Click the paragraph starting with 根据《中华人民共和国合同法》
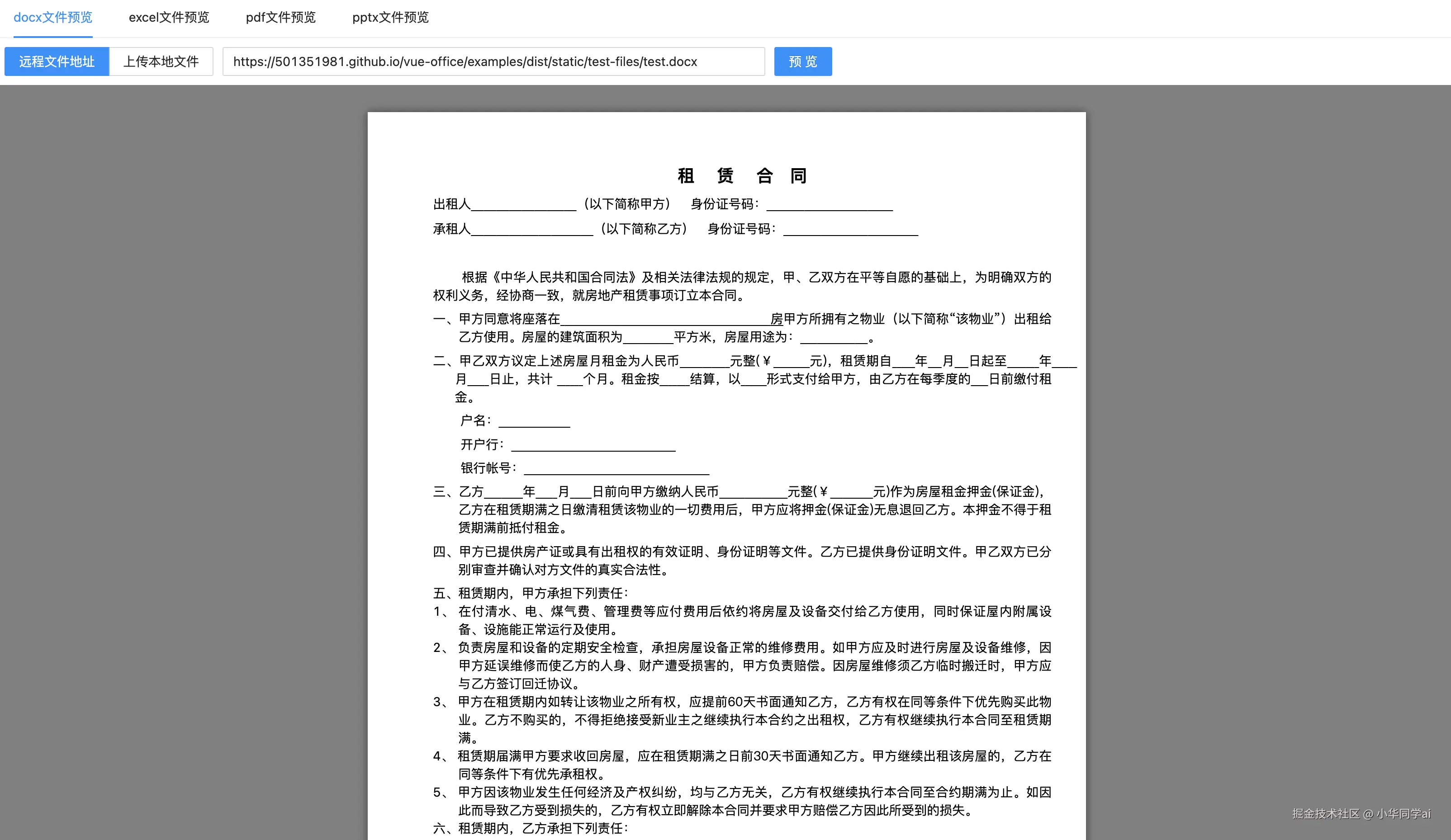The height and width of the screenshot is (840, 1451). 742,286
